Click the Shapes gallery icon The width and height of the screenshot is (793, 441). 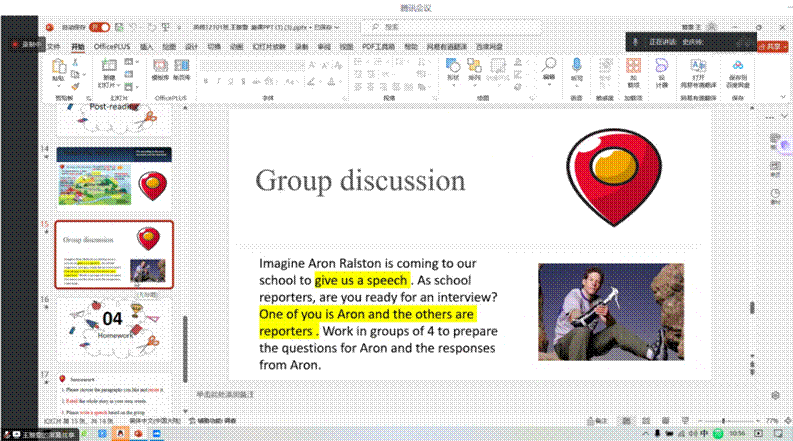point(453,68)
